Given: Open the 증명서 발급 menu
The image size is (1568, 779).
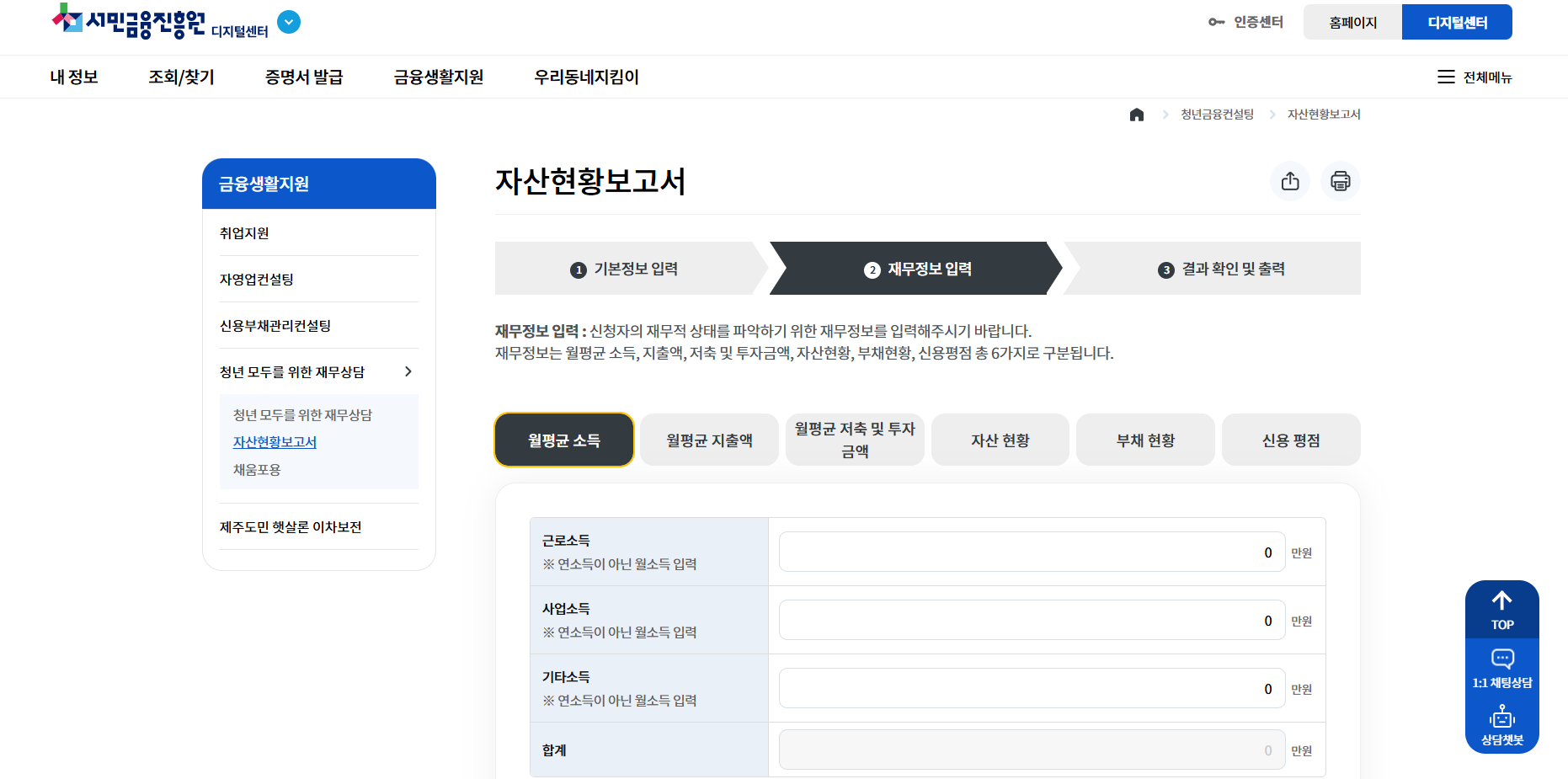Looking at the screenshot, I should [303, 77].
